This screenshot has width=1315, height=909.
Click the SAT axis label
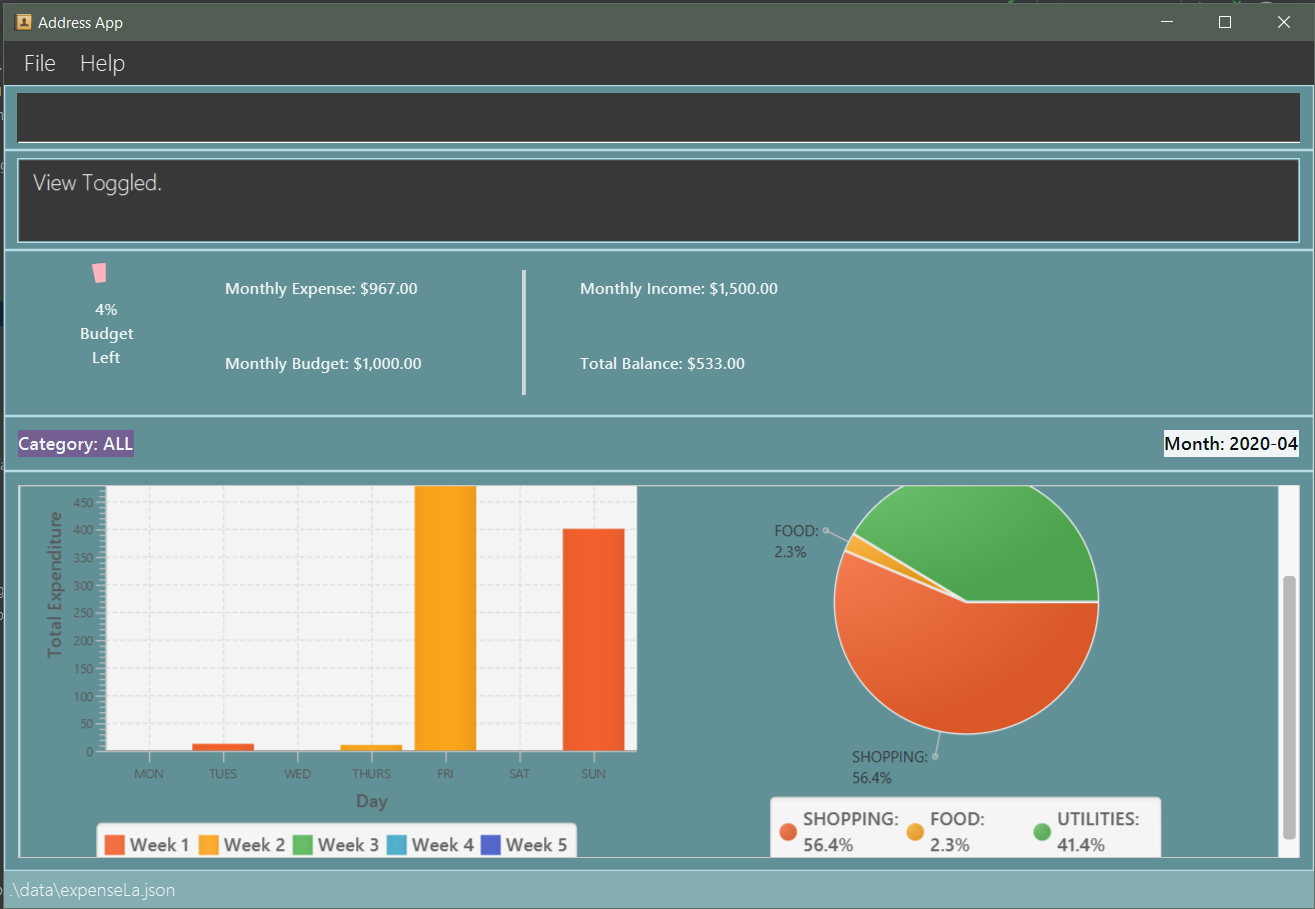tap(519, 773)
